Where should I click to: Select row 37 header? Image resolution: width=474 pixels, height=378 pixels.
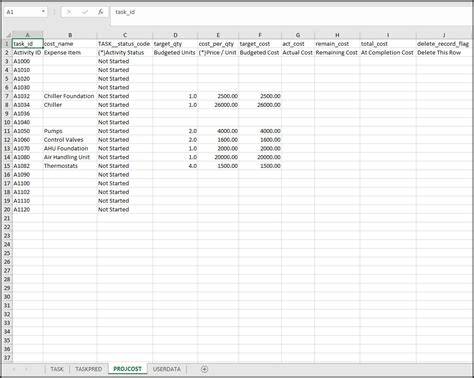pyautogui.click(x=7, y=358)
